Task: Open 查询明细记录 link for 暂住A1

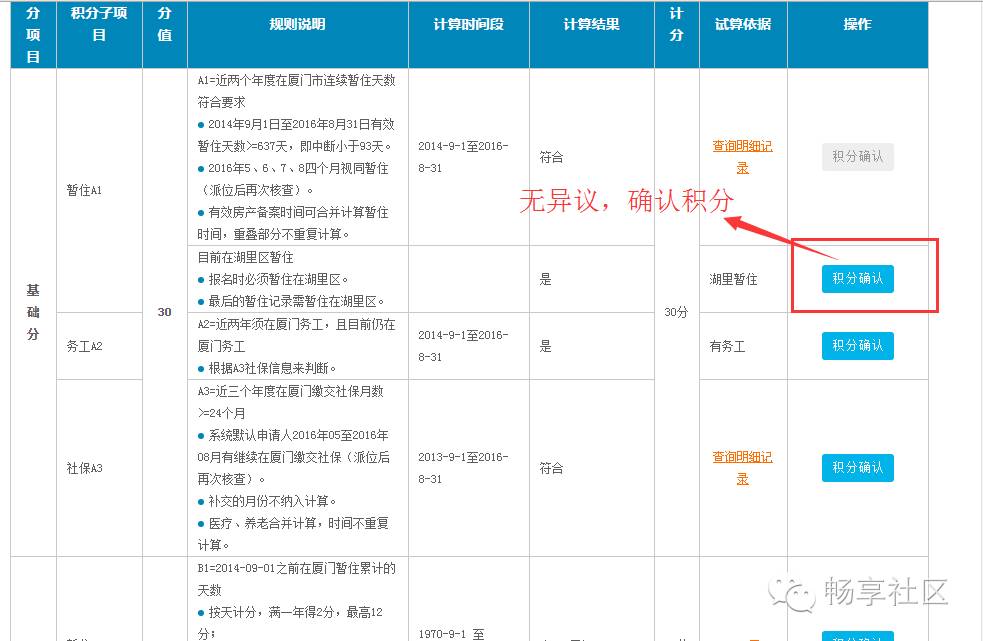Action: [x=742, y=157]
